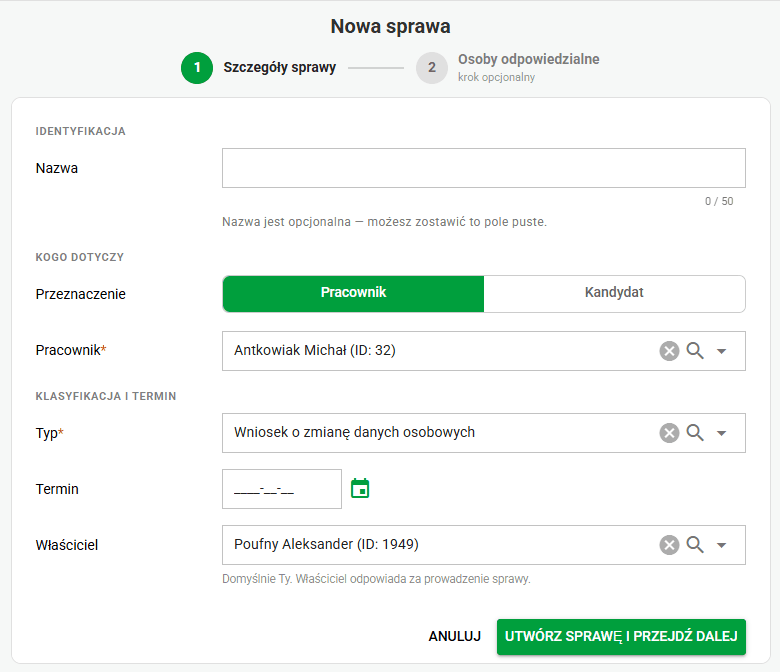The width and height of the screenshot is (780, 672).
Task: Click the Antkowiak Michał employee value
Action: 315,351
